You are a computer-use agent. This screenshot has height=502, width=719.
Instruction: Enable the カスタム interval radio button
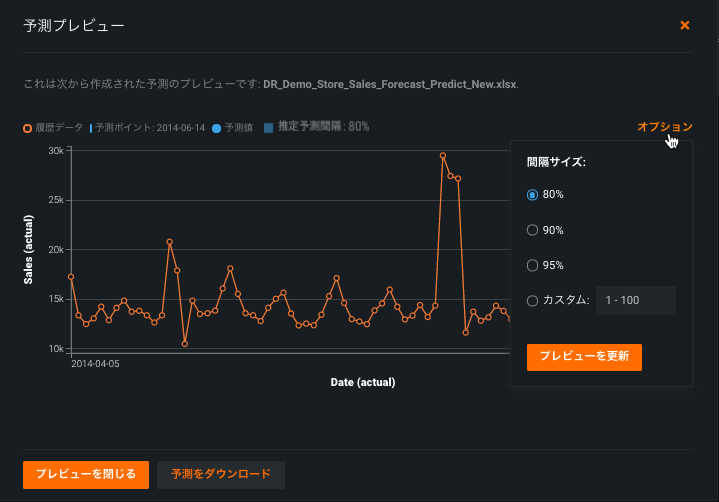(532, 300)
